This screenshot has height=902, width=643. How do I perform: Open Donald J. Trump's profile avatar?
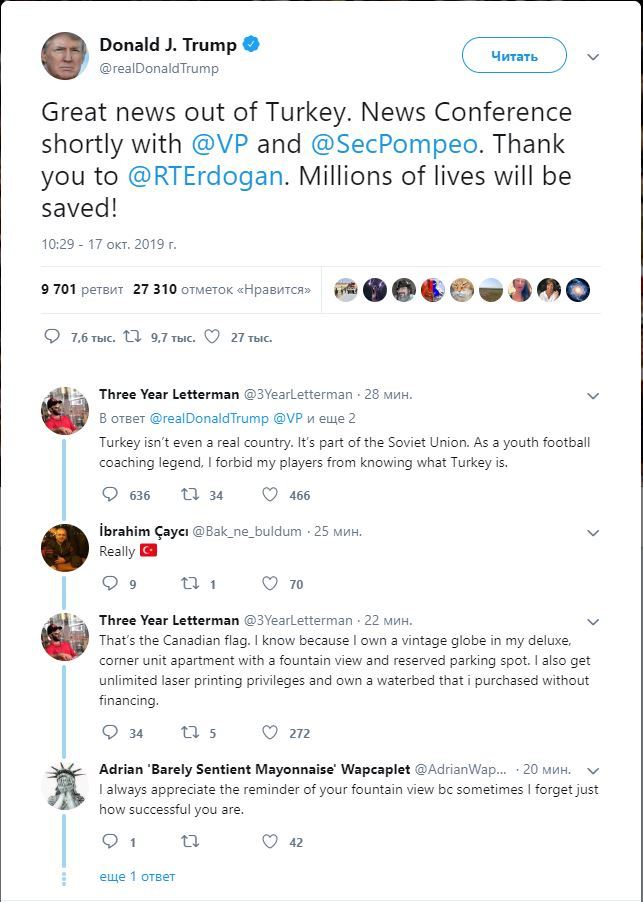[x=65, y=55]
